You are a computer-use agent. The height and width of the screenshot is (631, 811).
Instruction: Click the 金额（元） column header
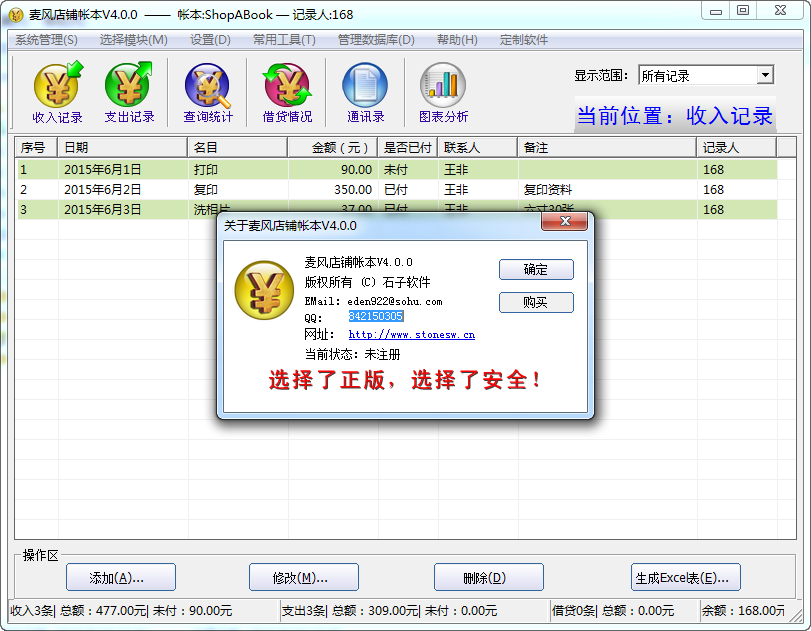333,147
